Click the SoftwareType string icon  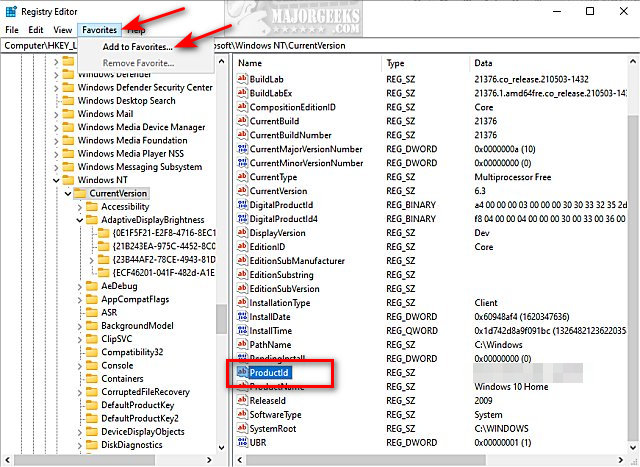(x=242, y=414)
